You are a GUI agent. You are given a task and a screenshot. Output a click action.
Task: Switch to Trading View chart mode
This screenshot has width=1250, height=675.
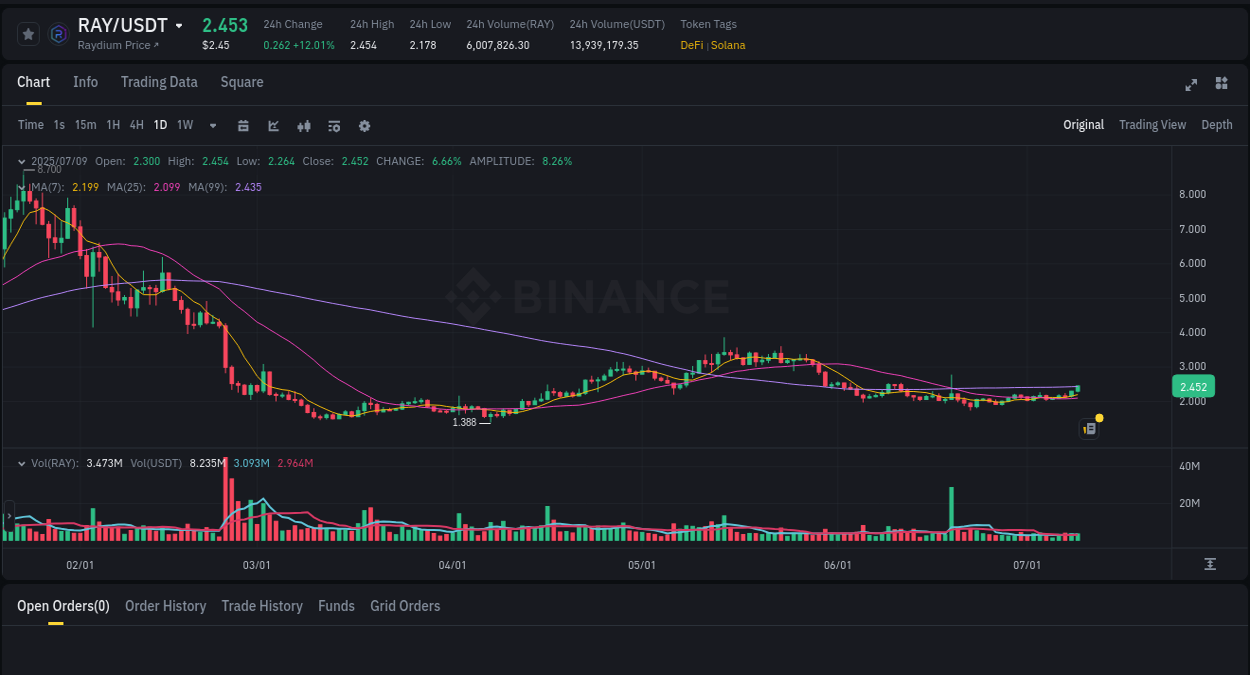pos(1152,125)
